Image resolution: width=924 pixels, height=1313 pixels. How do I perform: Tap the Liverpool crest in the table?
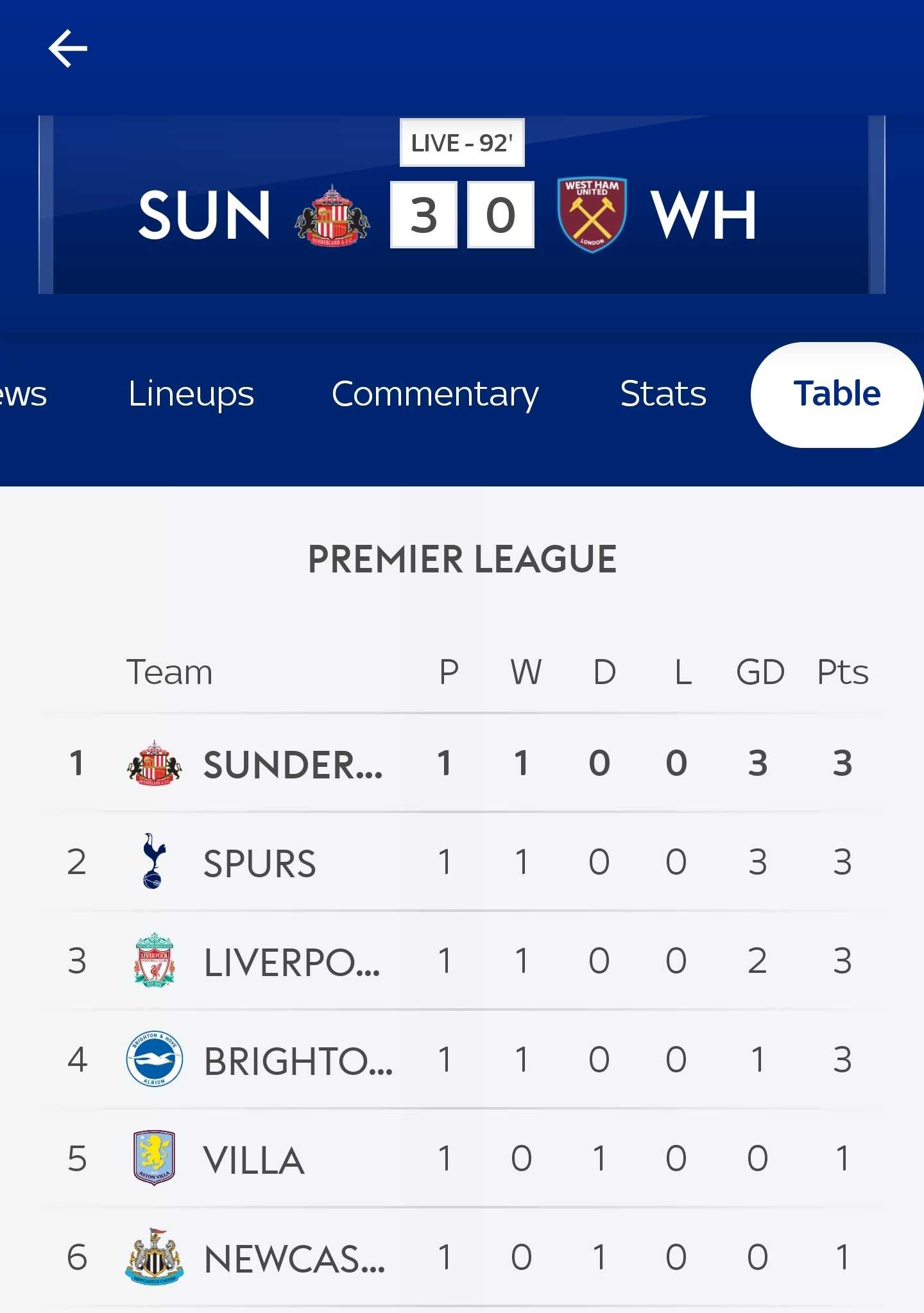pos(154,960)
